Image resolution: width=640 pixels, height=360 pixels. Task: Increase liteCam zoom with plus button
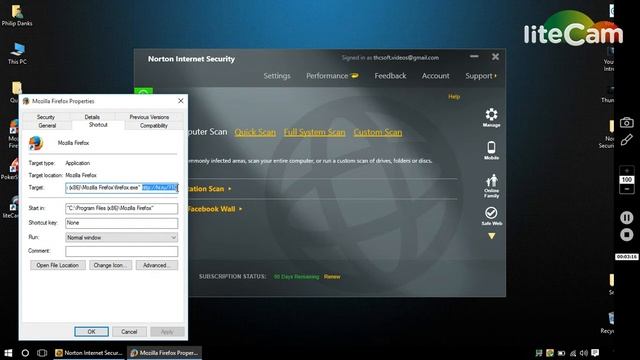click(x=627, y=171)
